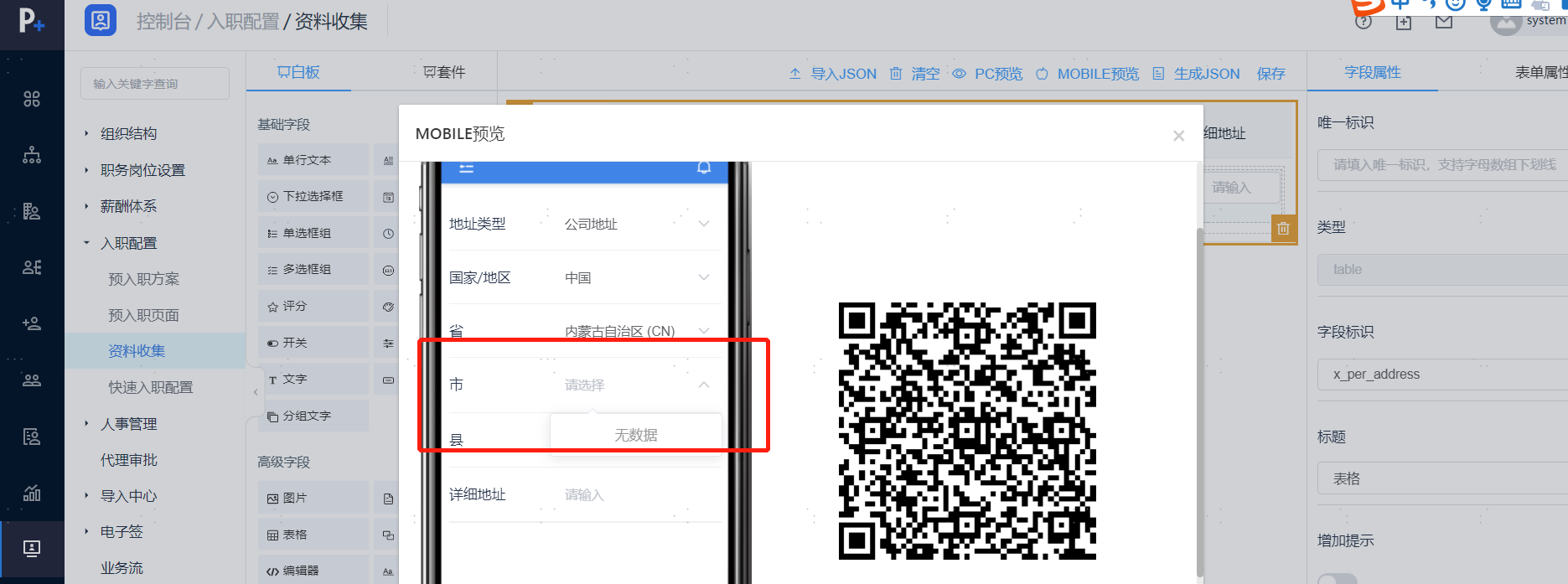Click the 字段标识 field containing x_per_address

pos(1442,375)
